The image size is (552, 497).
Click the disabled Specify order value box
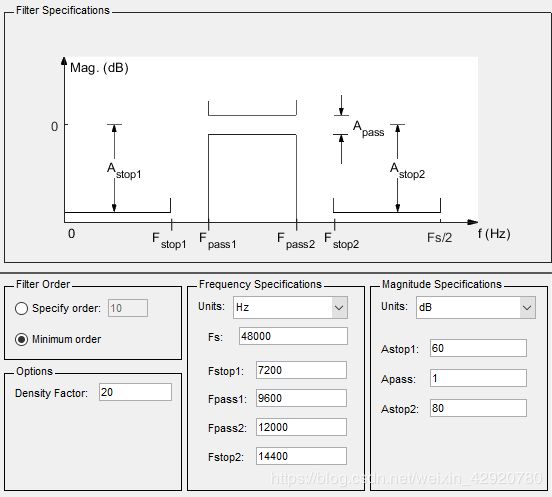128,308
